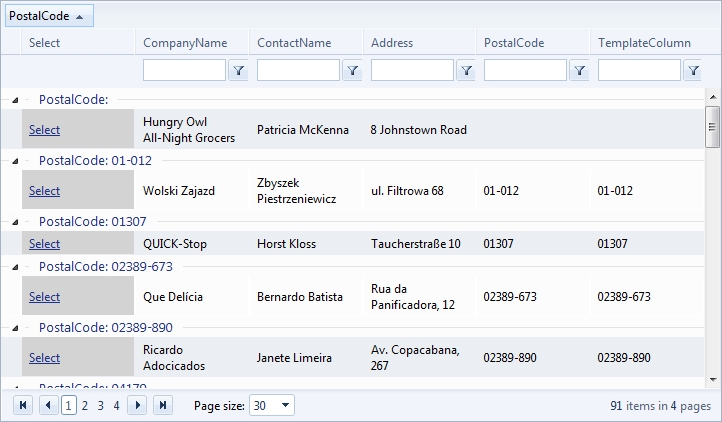Open the ContactName filter menu icon
The image size is (722, 422).
click(x=353, y=71)
